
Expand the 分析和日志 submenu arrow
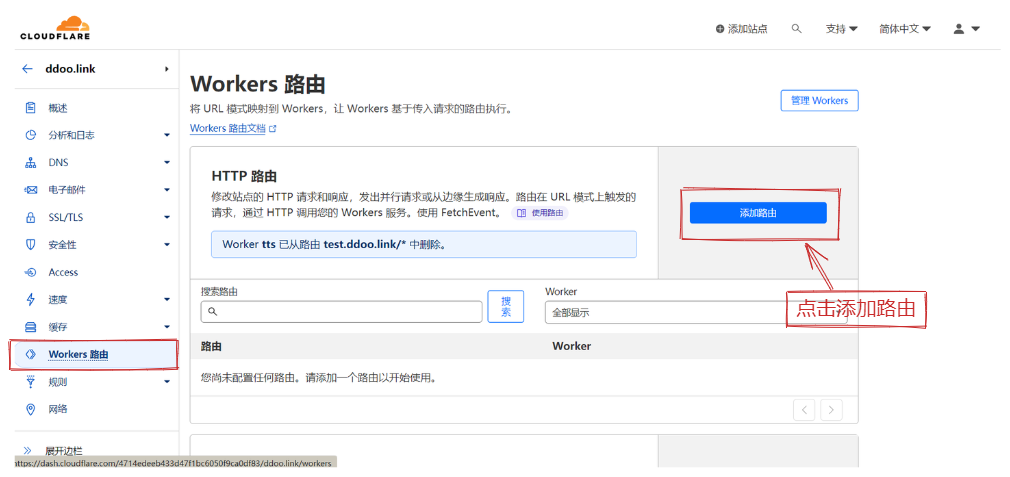pyautogui.click(x=167, y=135)
